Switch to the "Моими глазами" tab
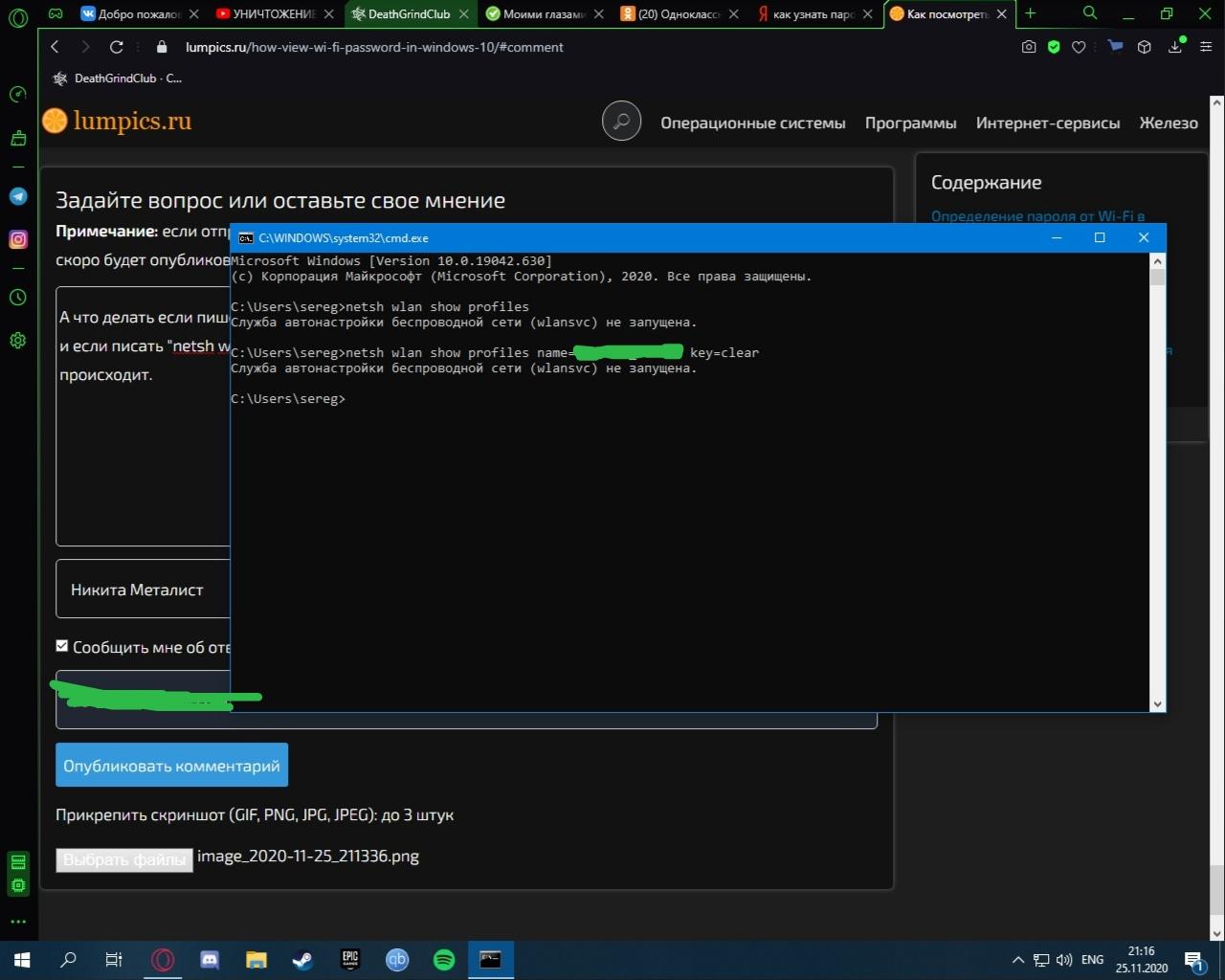1225x980 pixels. tap(545, 13)
